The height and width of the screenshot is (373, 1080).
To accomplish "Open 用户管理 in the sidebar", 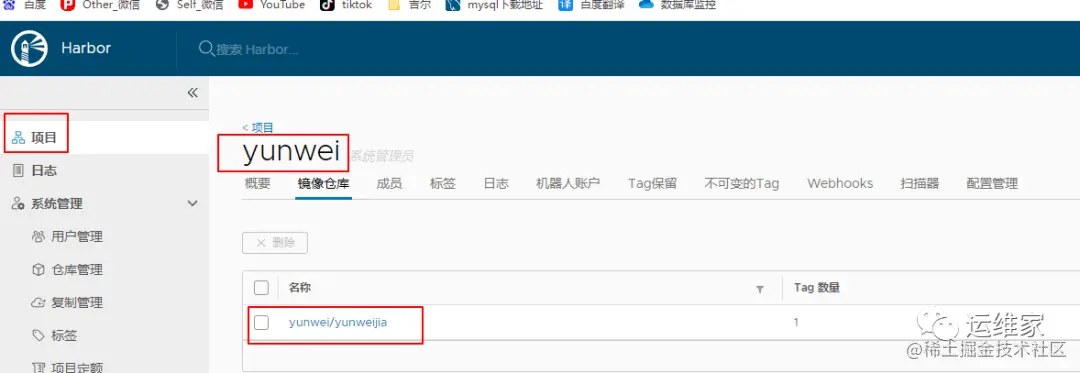I will click(x=77, y=237).
